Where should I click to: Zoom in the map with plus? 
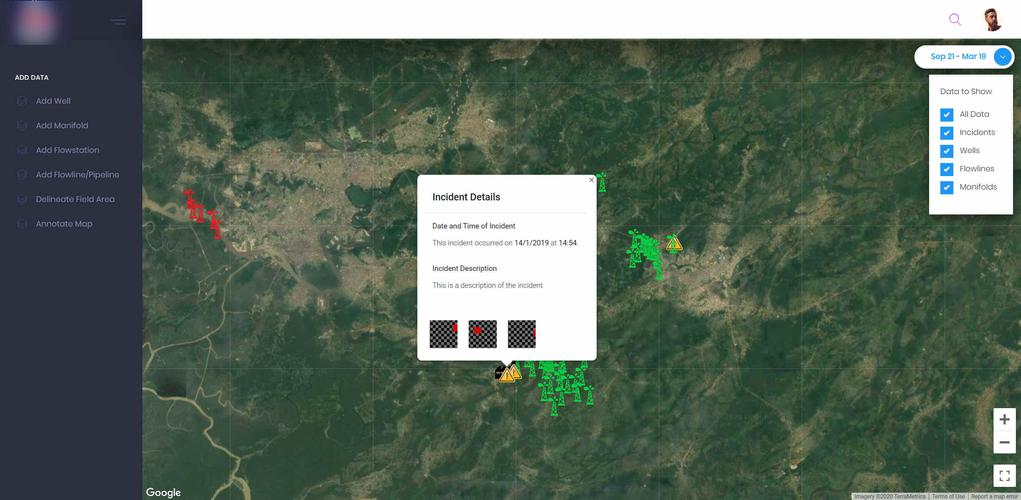pos(1004,420)
